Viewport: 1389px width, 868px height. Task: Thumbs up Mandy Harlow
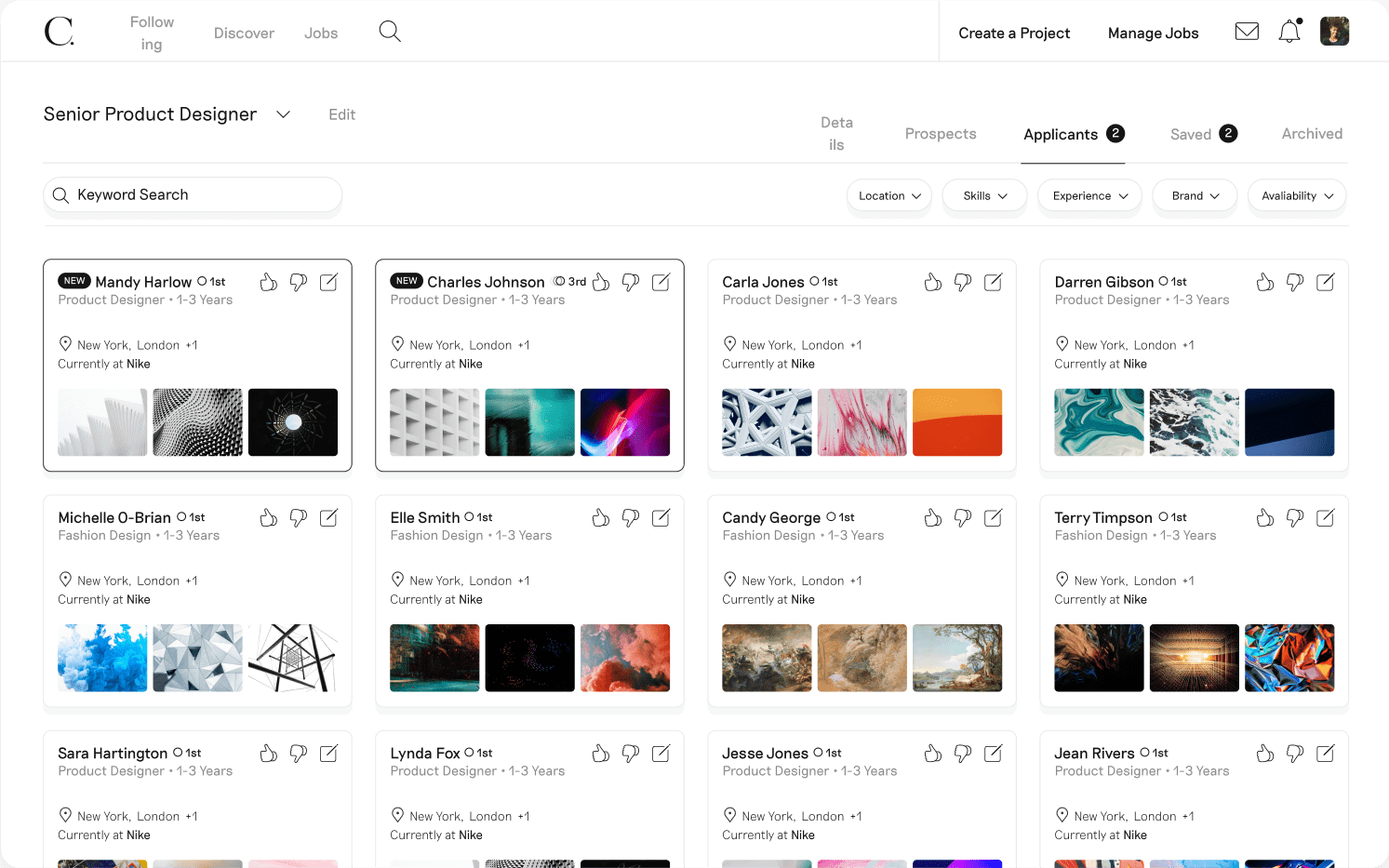click(x=269, y=282)
